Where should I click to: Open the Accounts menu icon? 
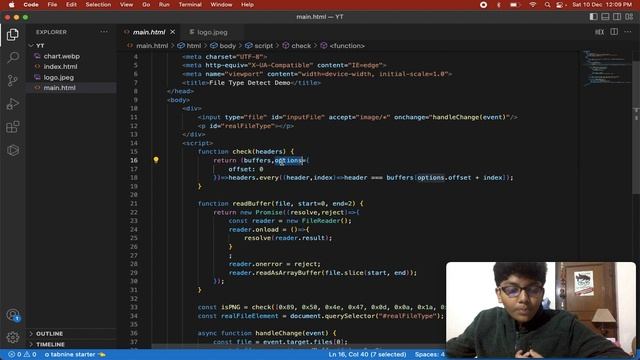pyautogui.click(x=13, y=315)
